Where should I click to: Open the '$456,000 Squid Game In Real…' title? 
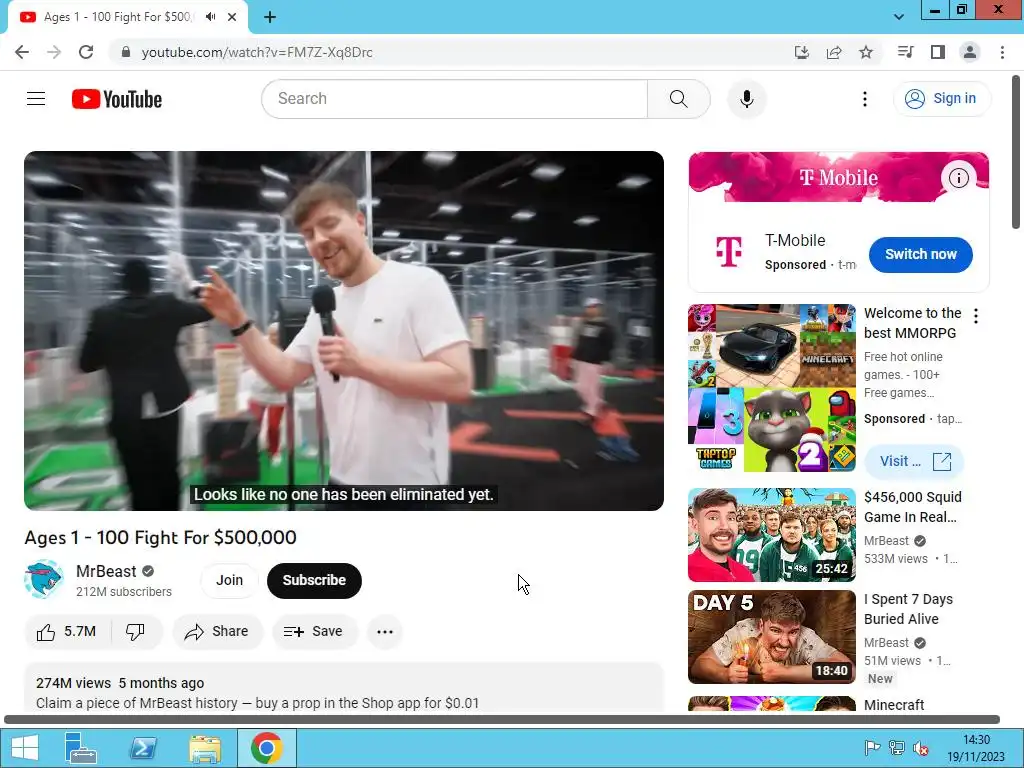click(912, 507)
